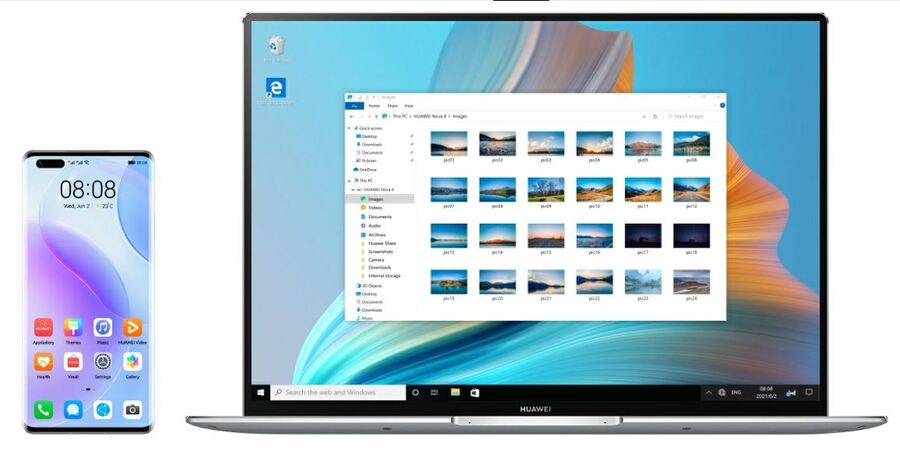Viewport: 900px width, 451px height.
Task: Select Huawei Share folder in sidebar
Action: point(382,243)
